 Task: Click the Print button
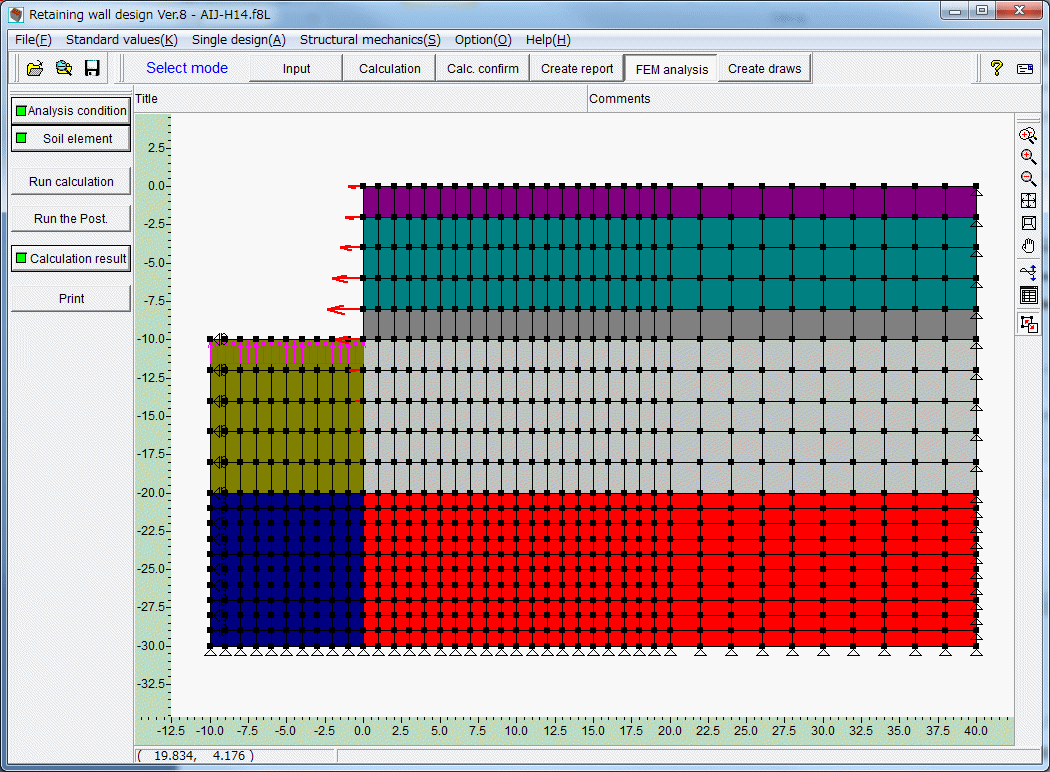point(71,299)
